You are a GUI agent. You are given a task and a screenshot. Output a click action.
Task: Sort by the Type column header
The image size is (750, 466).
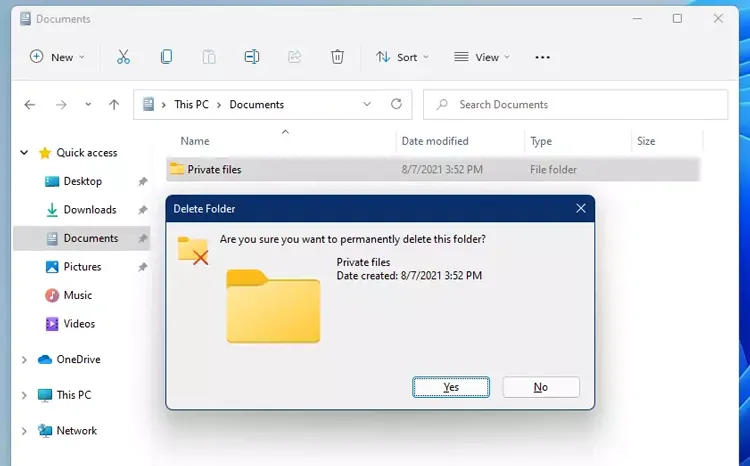(541, 141)
